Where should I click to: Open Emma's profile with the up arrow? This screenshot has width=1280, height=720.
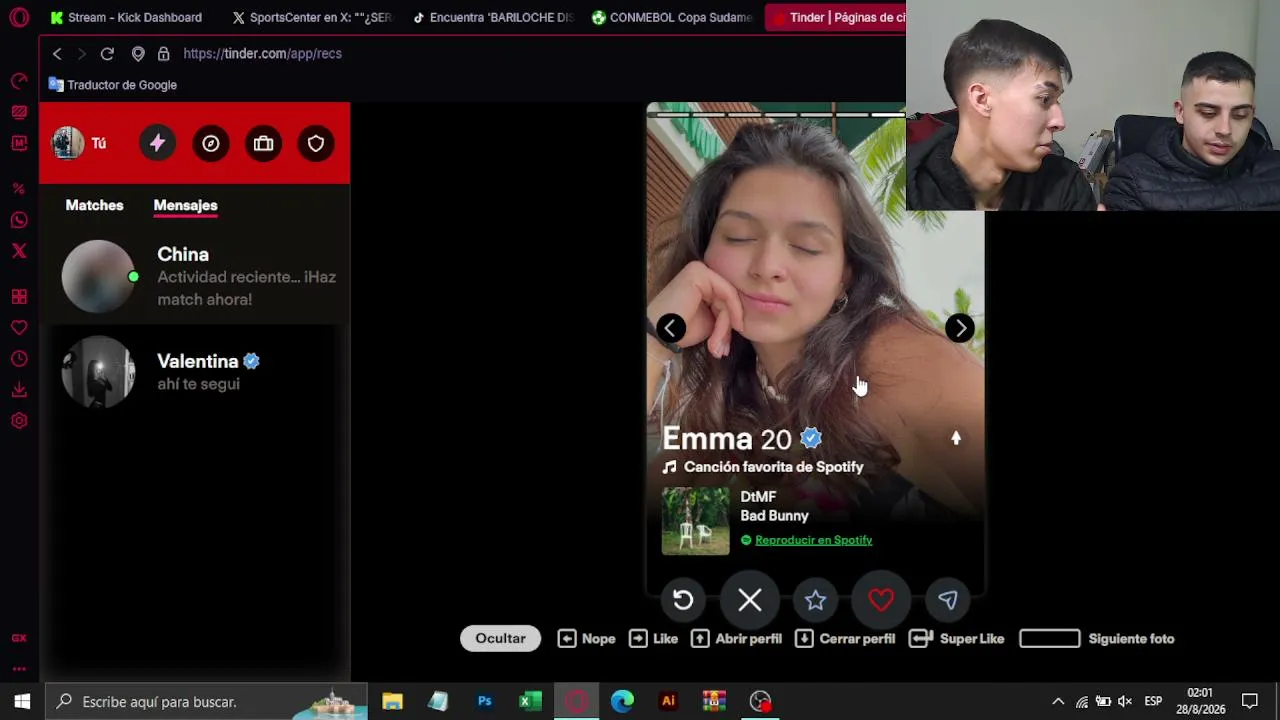click(956, 438)
